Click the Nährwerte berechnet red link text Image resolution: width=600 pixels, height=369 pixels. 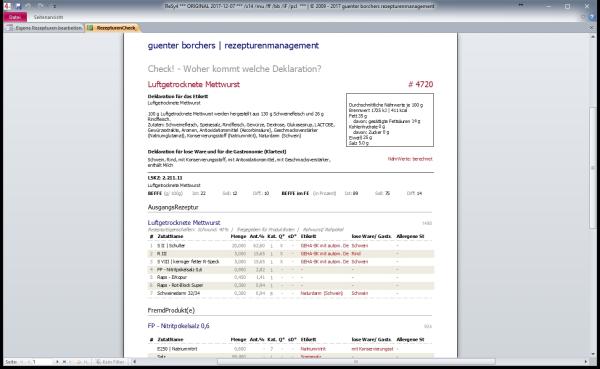410,159
